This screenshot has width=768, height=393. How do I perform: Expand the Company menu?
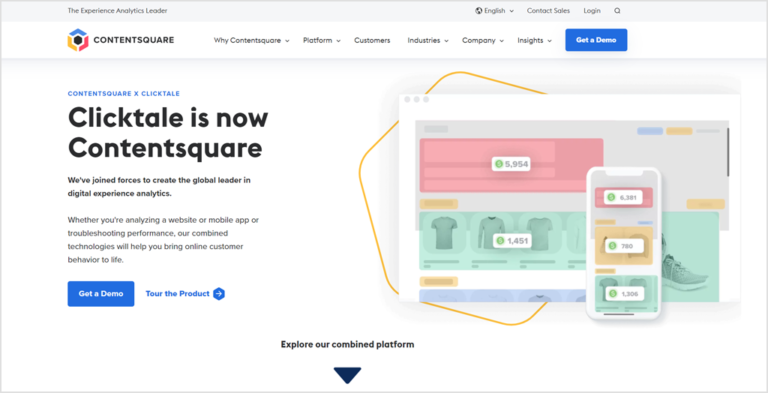point(482,41)
